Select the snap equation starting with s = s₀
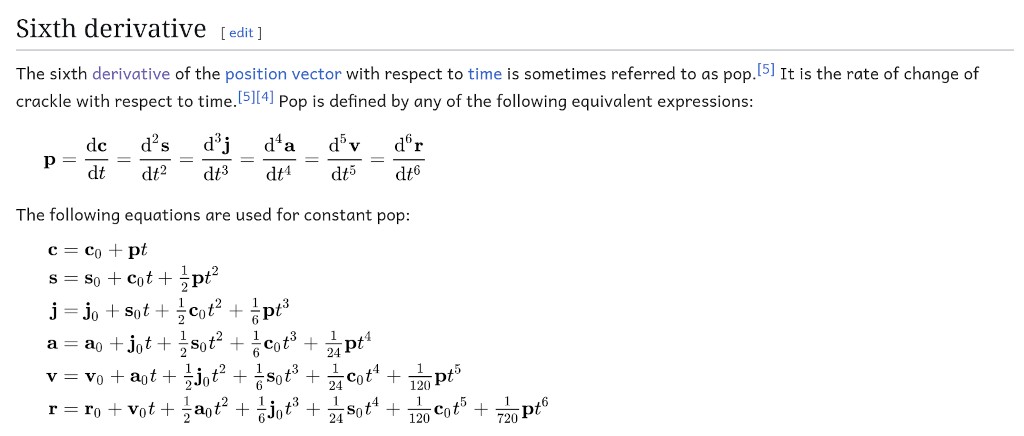 (x=131, y=281)
